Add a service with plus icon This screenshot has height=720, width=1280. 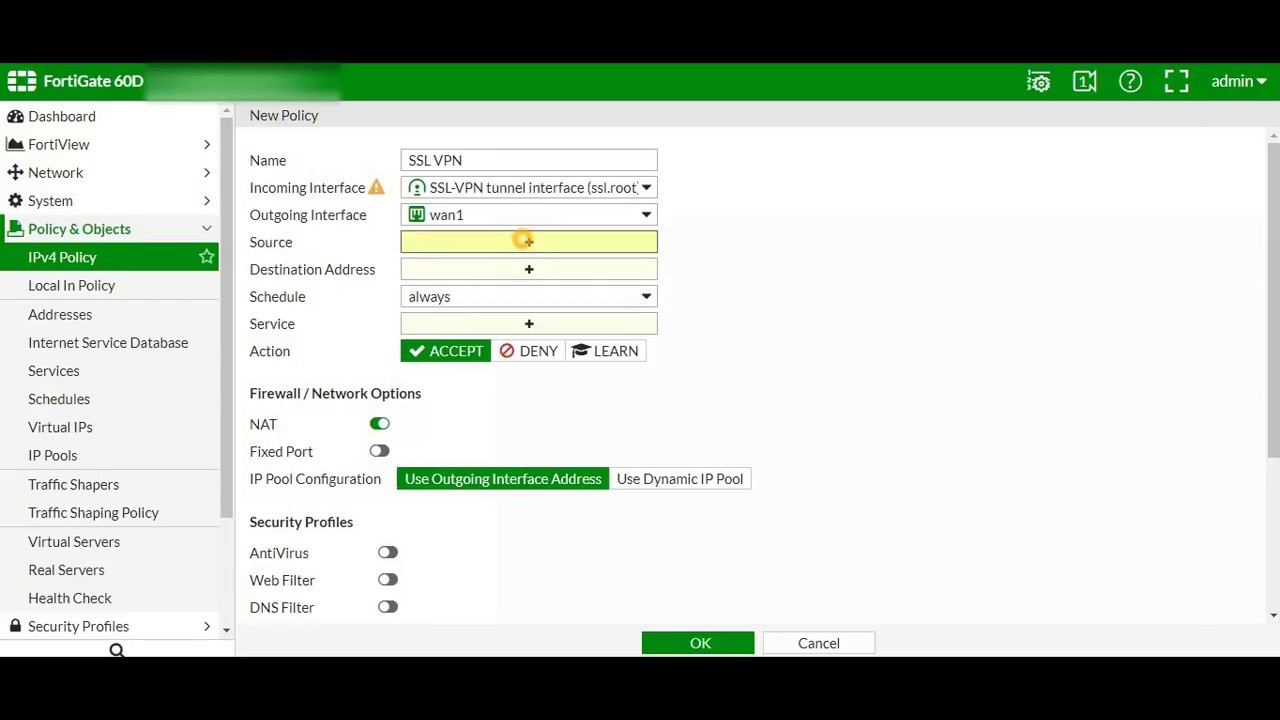click(x=529, y=323)
